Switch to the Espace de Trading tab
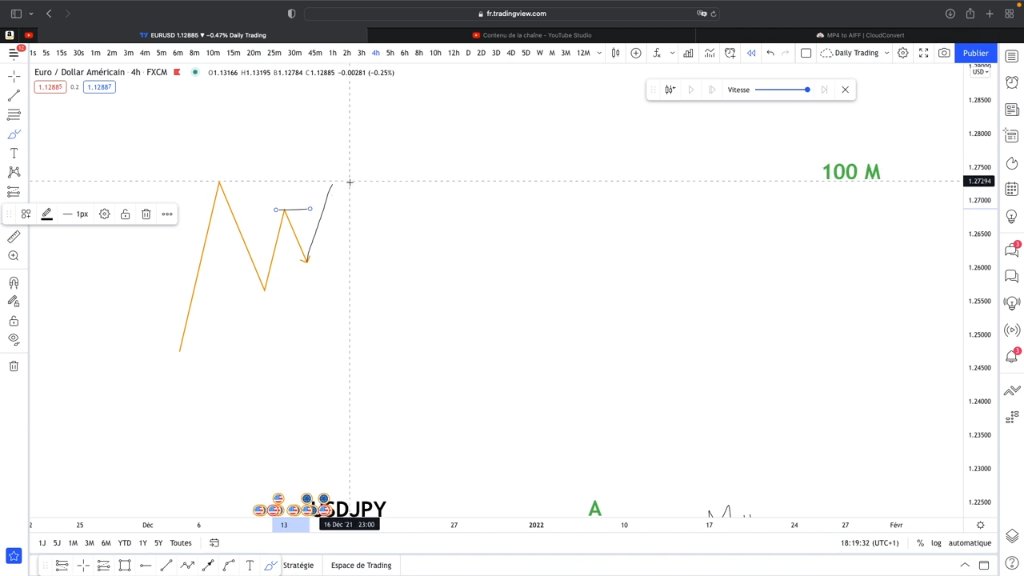The height and width of the screenshot is (576, 1024). click(361, 566)
